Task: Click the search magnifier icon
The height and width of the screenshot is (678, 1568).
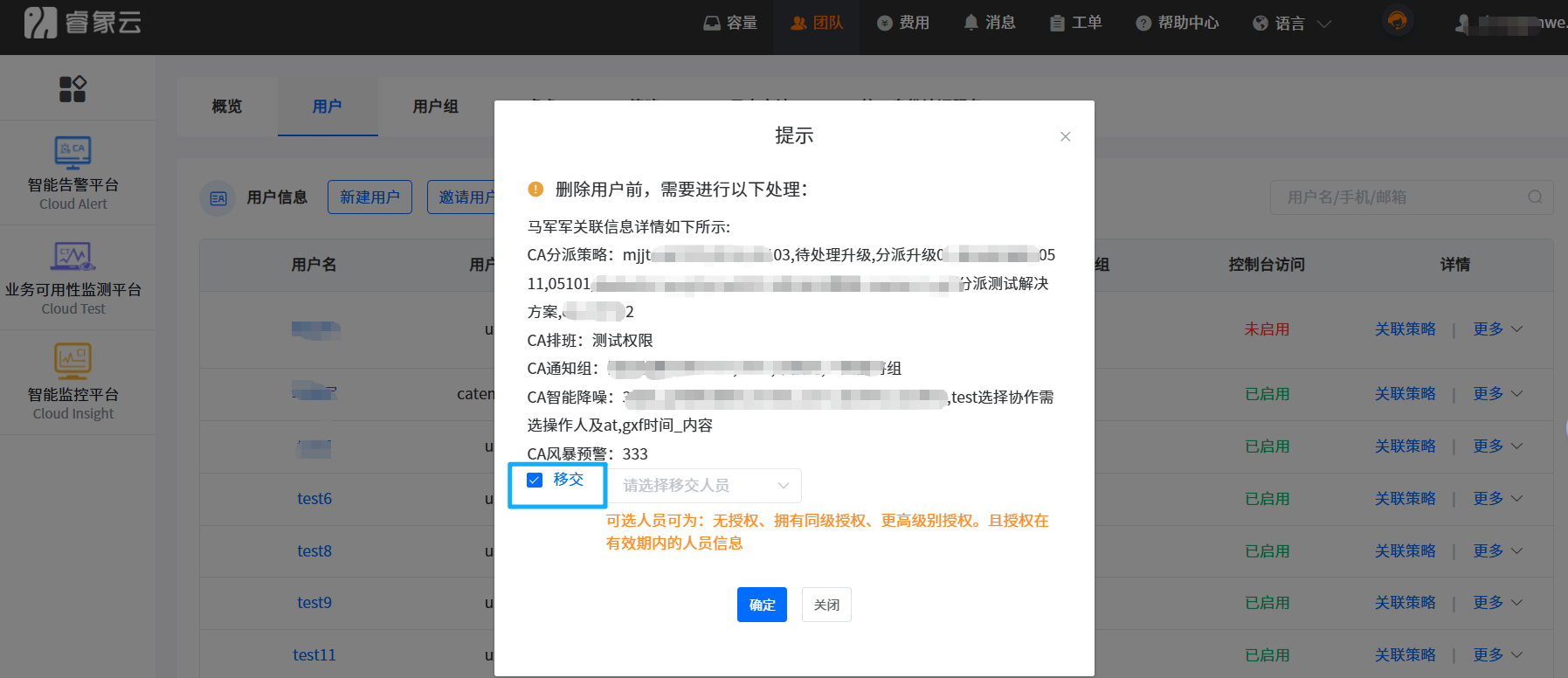Action: pyautogui.click(x=1534, y=197)
